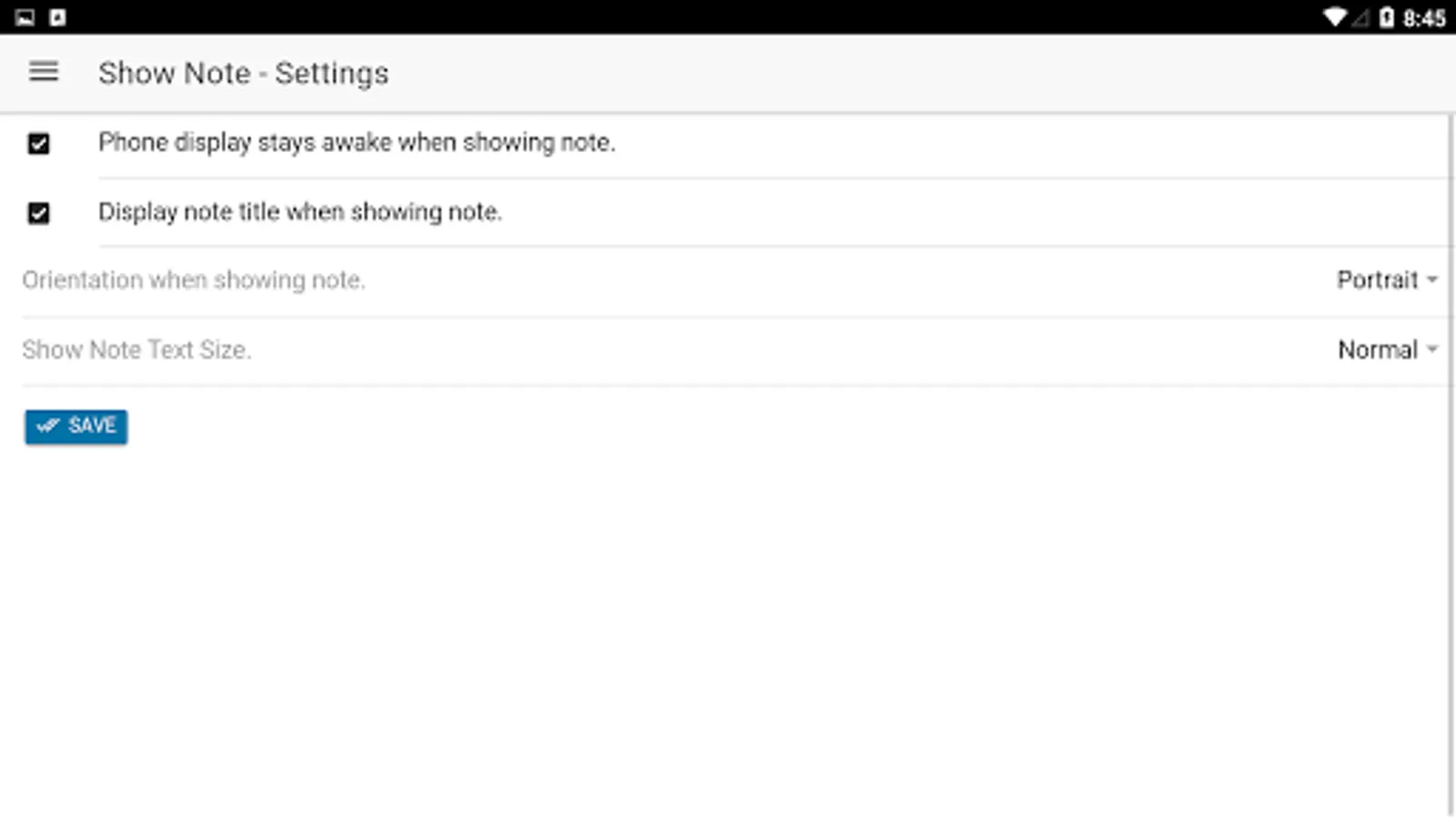Image resolution: width=1456 pixels, height=819 pixels.
Task: Uncheck the phone display stays awake checkbox
Action: point(38,144)
